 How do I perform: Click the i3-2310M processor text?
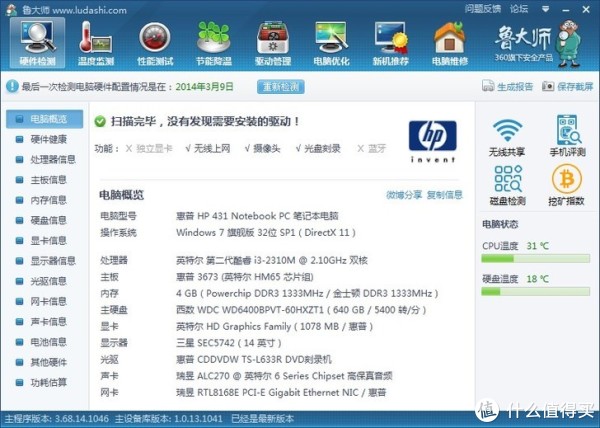[x=274, y=260]
